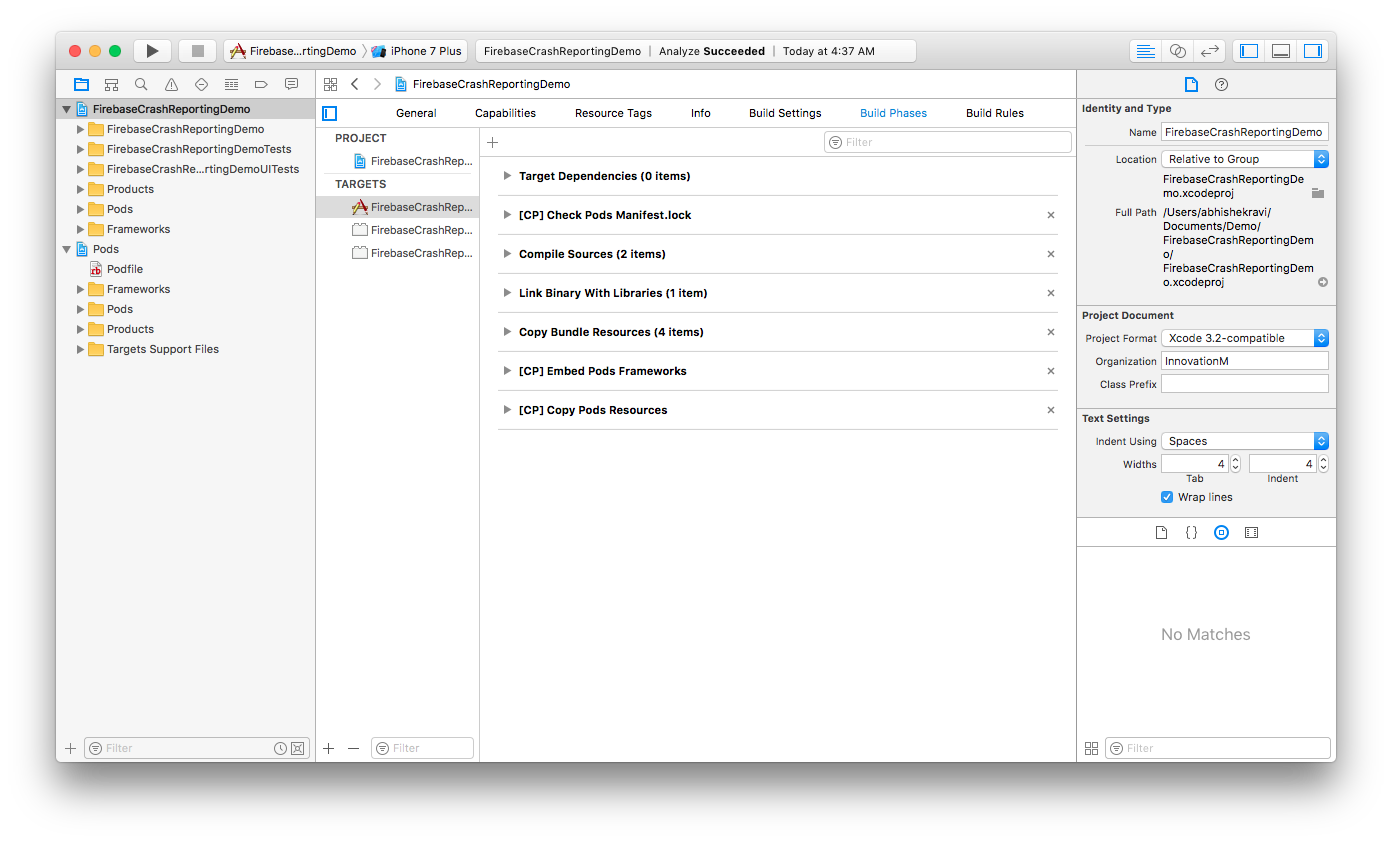This screenshot has width=1392, height=842.
Task: Open the Issue navigator warning icon
Action: click(x=171, y=85)
